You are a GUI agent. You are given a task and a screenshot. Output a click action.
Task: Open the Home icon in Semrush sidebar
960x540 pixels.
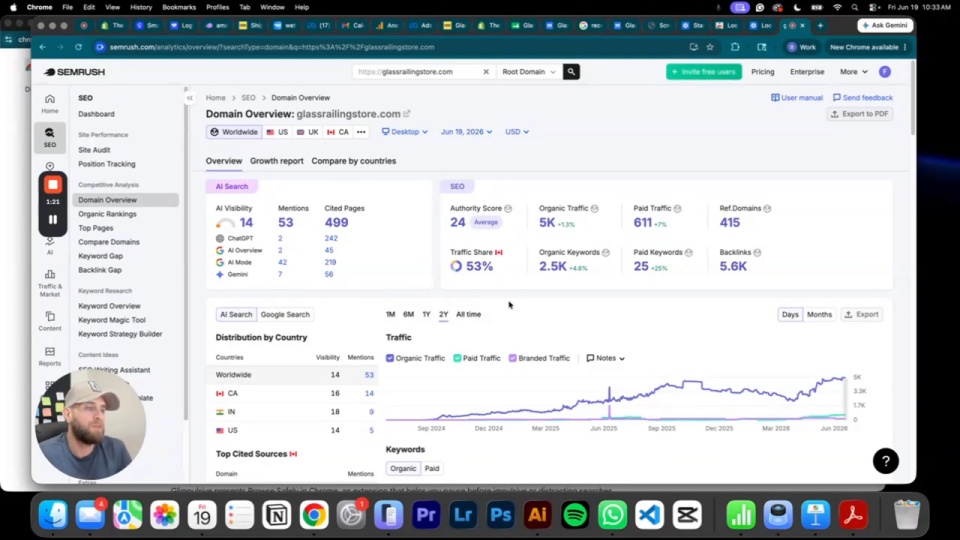(x=50, y=103)
